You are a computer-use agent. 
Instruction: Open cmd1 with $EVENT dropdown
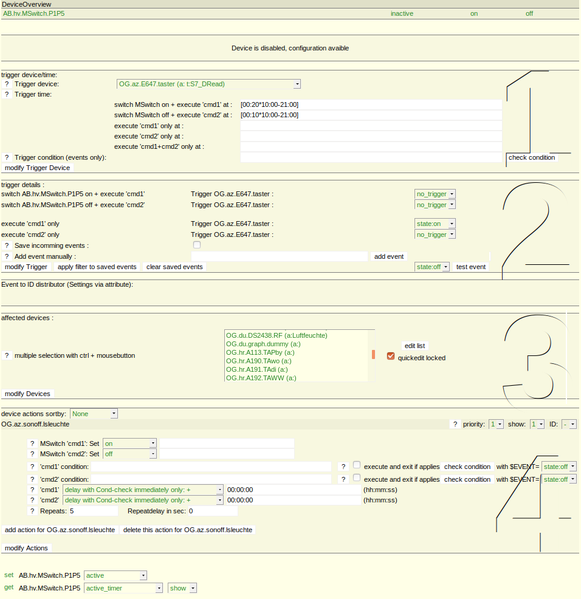(559, 467)
